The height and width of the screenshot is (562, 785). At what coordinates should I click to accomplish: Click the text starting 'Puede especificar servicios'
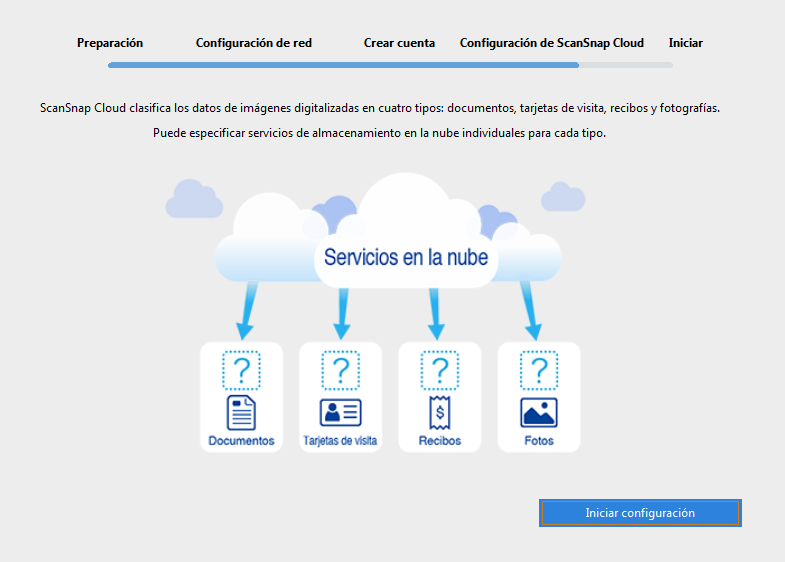point(379,133)
